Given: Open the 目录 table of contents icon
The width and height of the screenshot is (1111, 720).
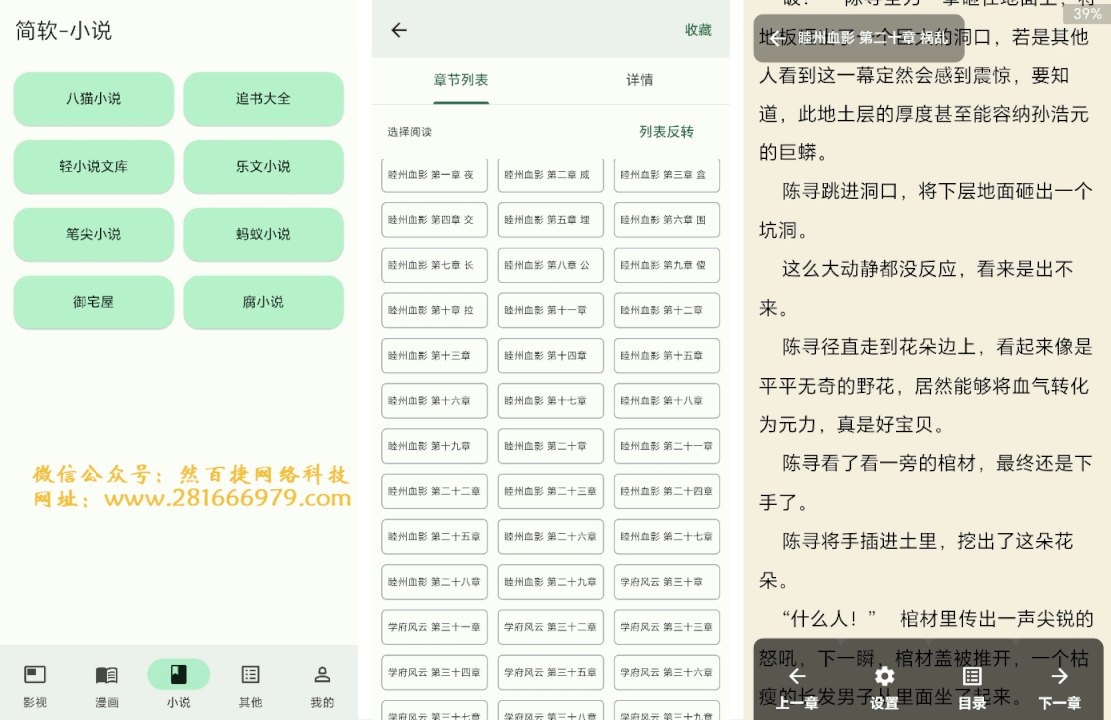Looking at the screenshot, I should [x=970, y=677].
